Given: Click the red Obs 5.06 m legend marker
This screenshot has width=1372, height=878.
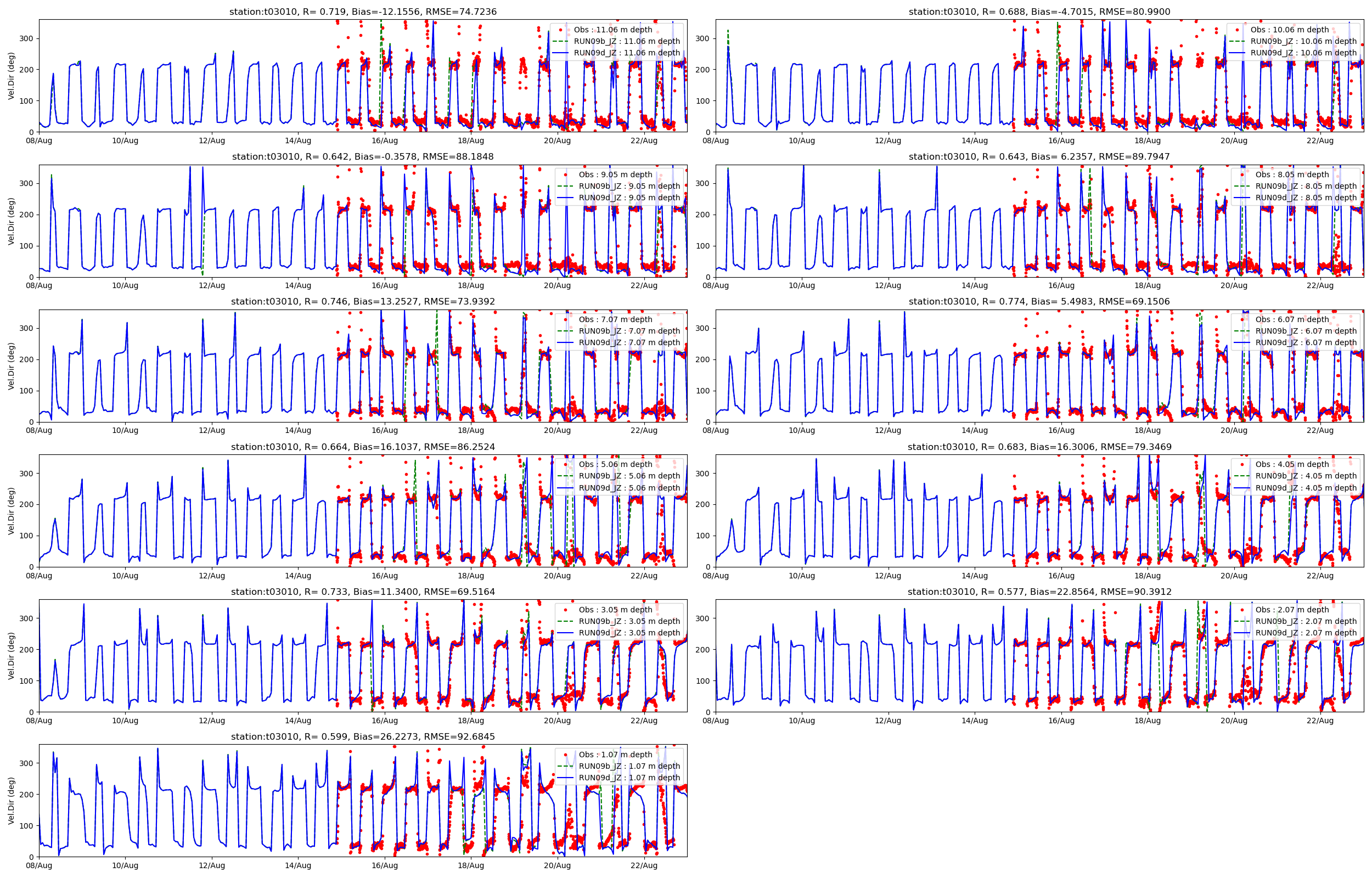Looking at the screenshot, I should 565,464.
